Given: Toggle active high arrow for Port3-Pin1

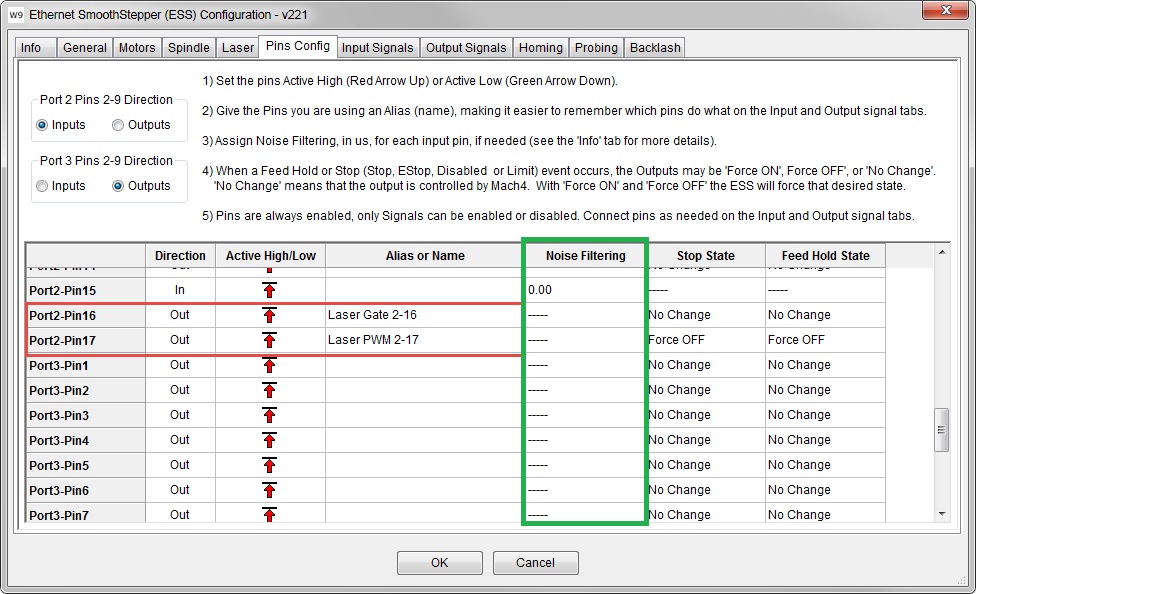Looking at the screenshot, I should [x=269, y=365].
